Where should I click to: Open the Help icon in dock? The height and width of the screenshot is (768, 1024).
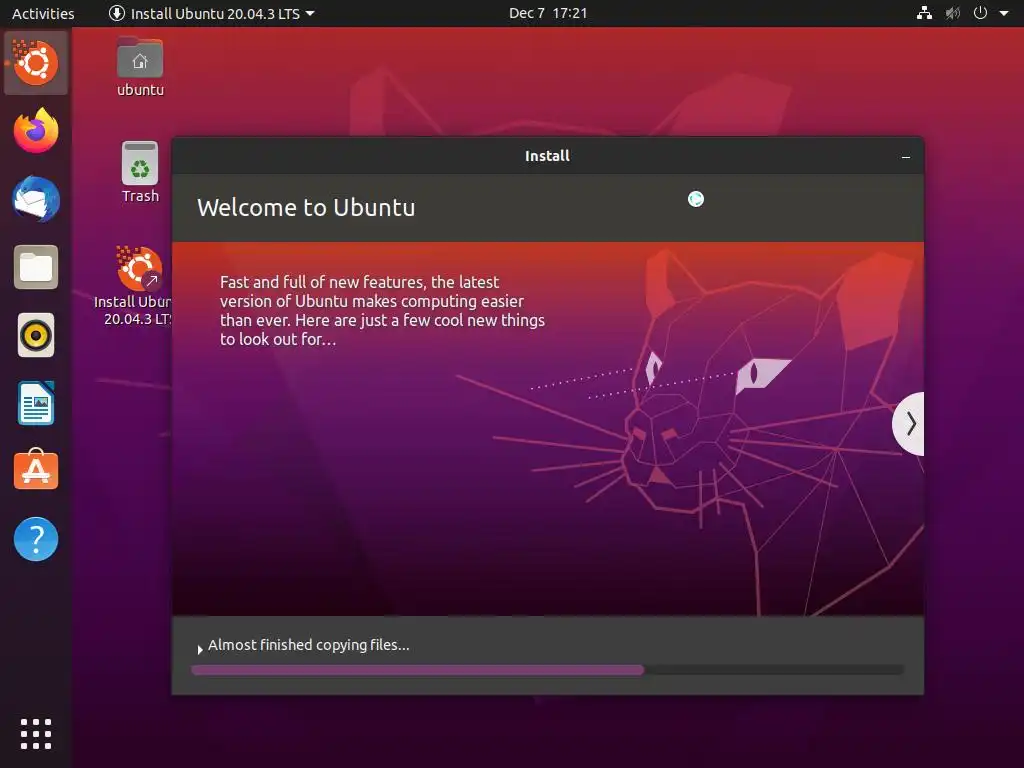tap(36, 539)
